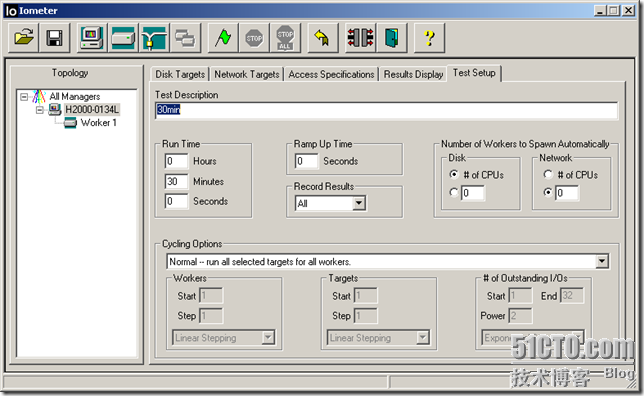Open the Access Specifications tab

coord(331,74)
